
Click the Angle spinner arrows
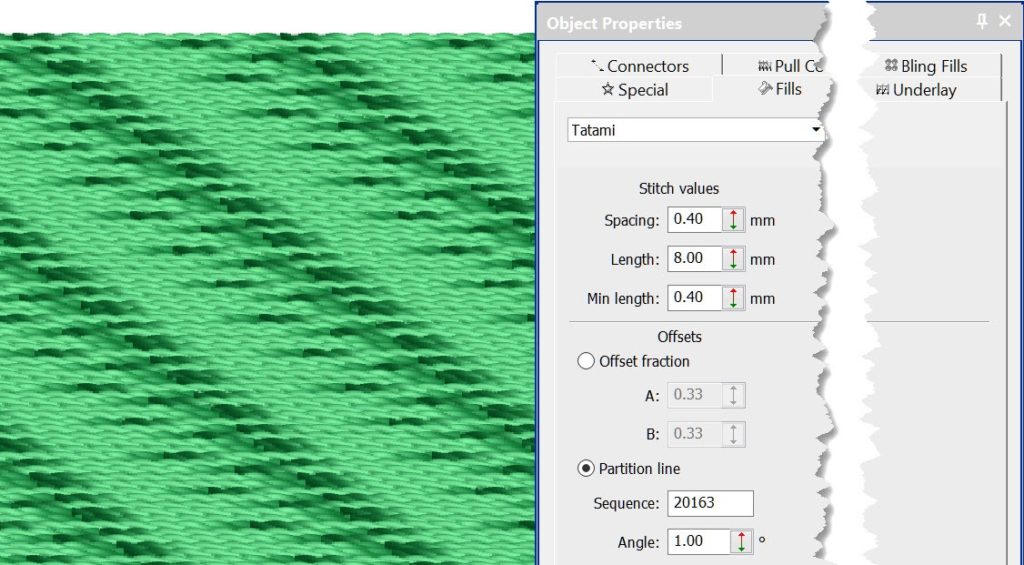[x=741, y=541]
